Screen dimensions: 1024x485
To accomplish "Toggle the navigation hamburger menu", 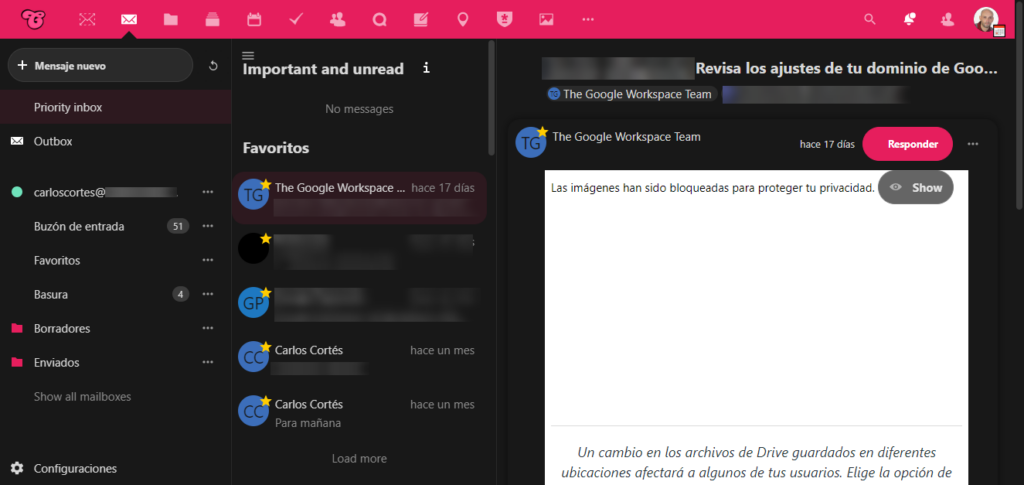I will coord(248,55).
